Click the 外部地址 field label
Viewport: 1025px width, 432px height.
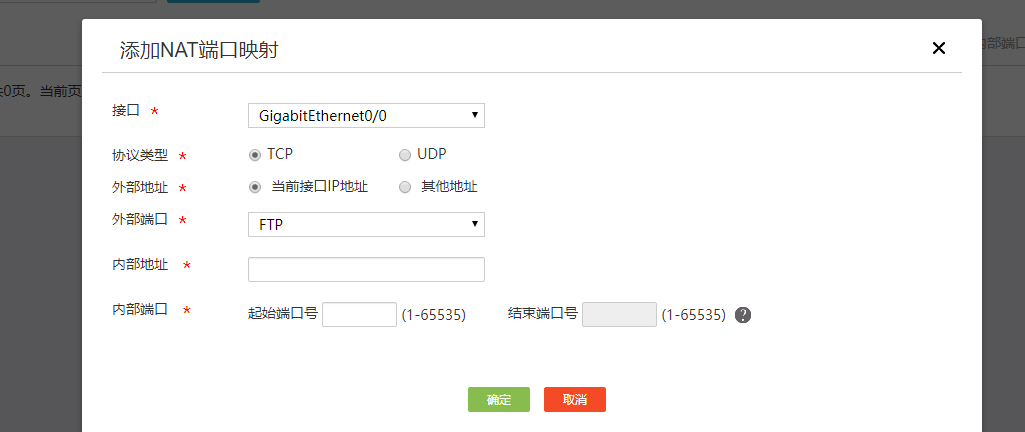pos(140,187)
